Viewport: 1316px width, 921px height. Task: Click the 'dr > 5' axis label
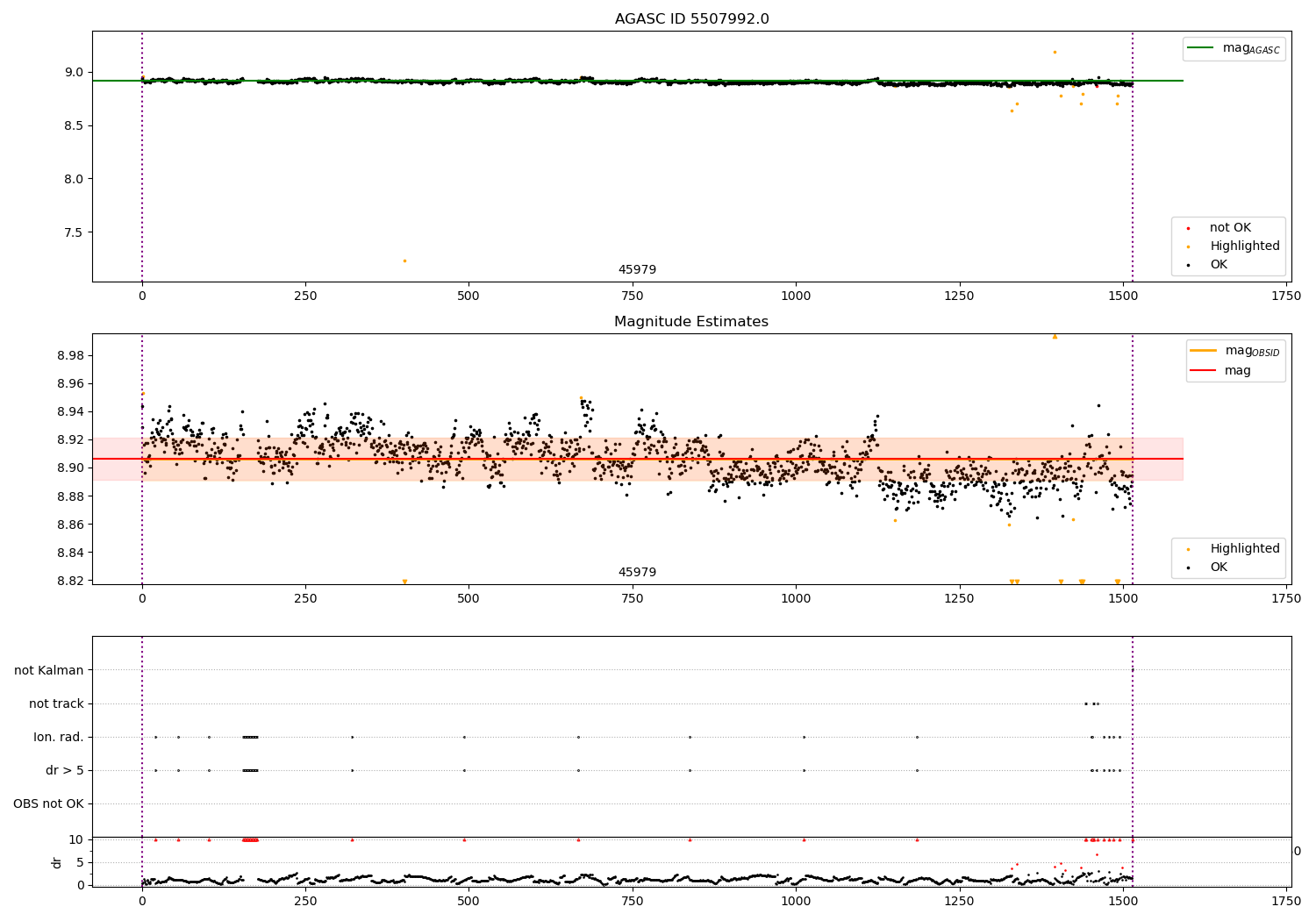(x=65, y=770)
